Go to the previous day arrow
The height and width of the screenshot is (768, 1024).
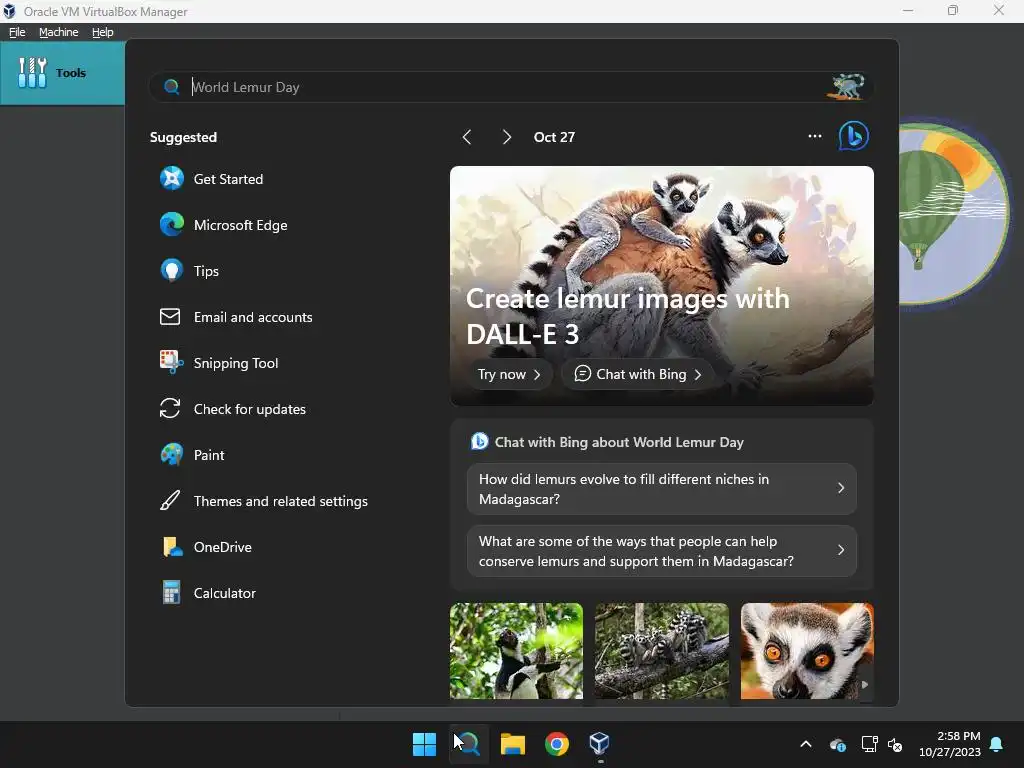pyautogui.click(x=466, y=136)
